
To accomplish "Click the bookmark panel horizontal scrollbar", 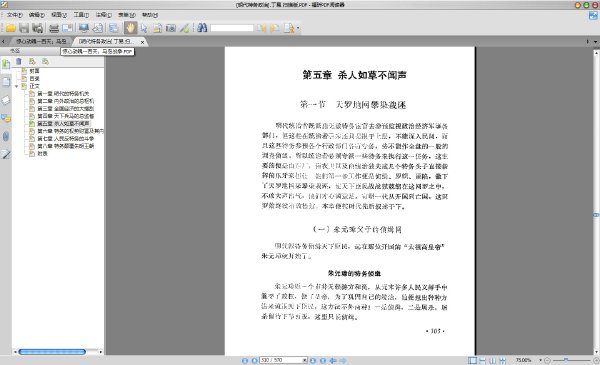I will (52, 352).
